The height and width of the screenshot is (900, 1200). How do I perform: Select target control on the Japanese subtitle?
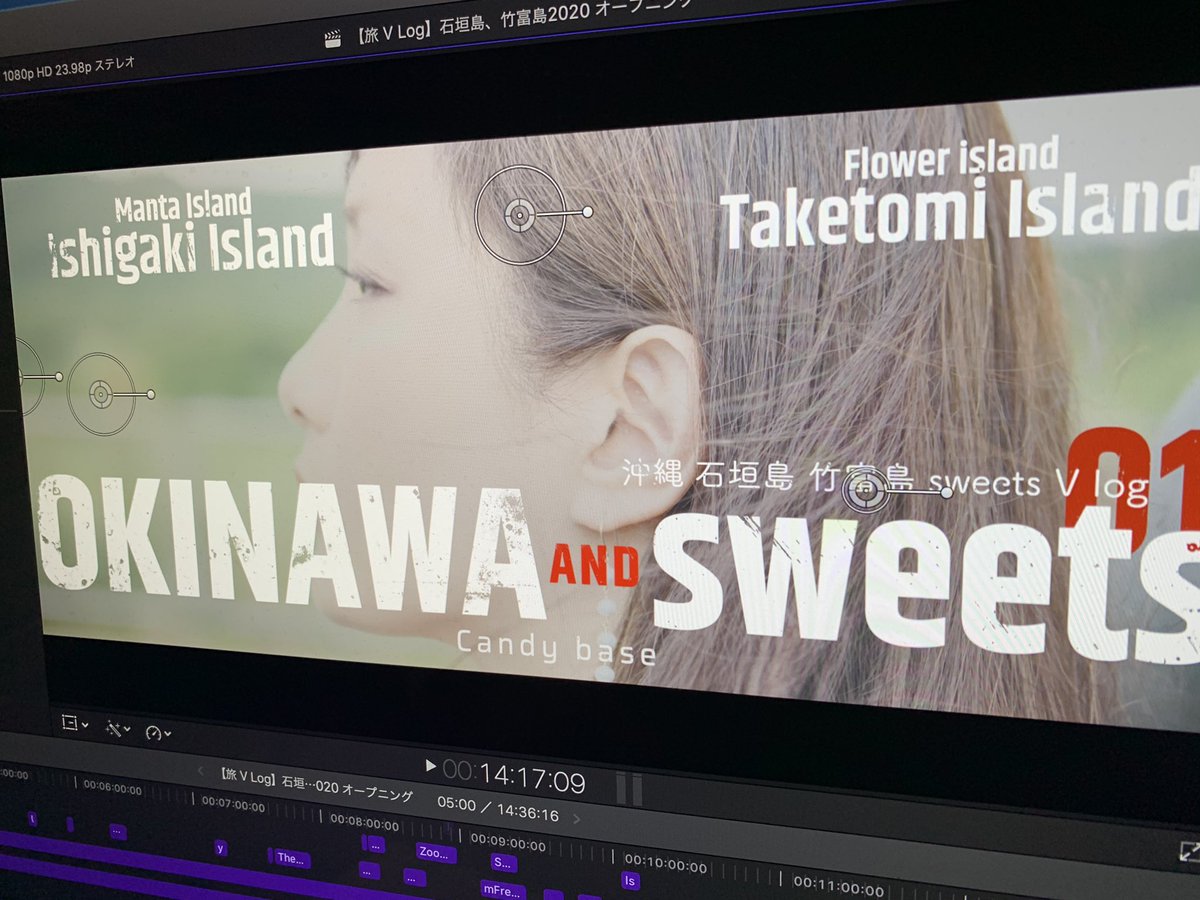point(866,489)
